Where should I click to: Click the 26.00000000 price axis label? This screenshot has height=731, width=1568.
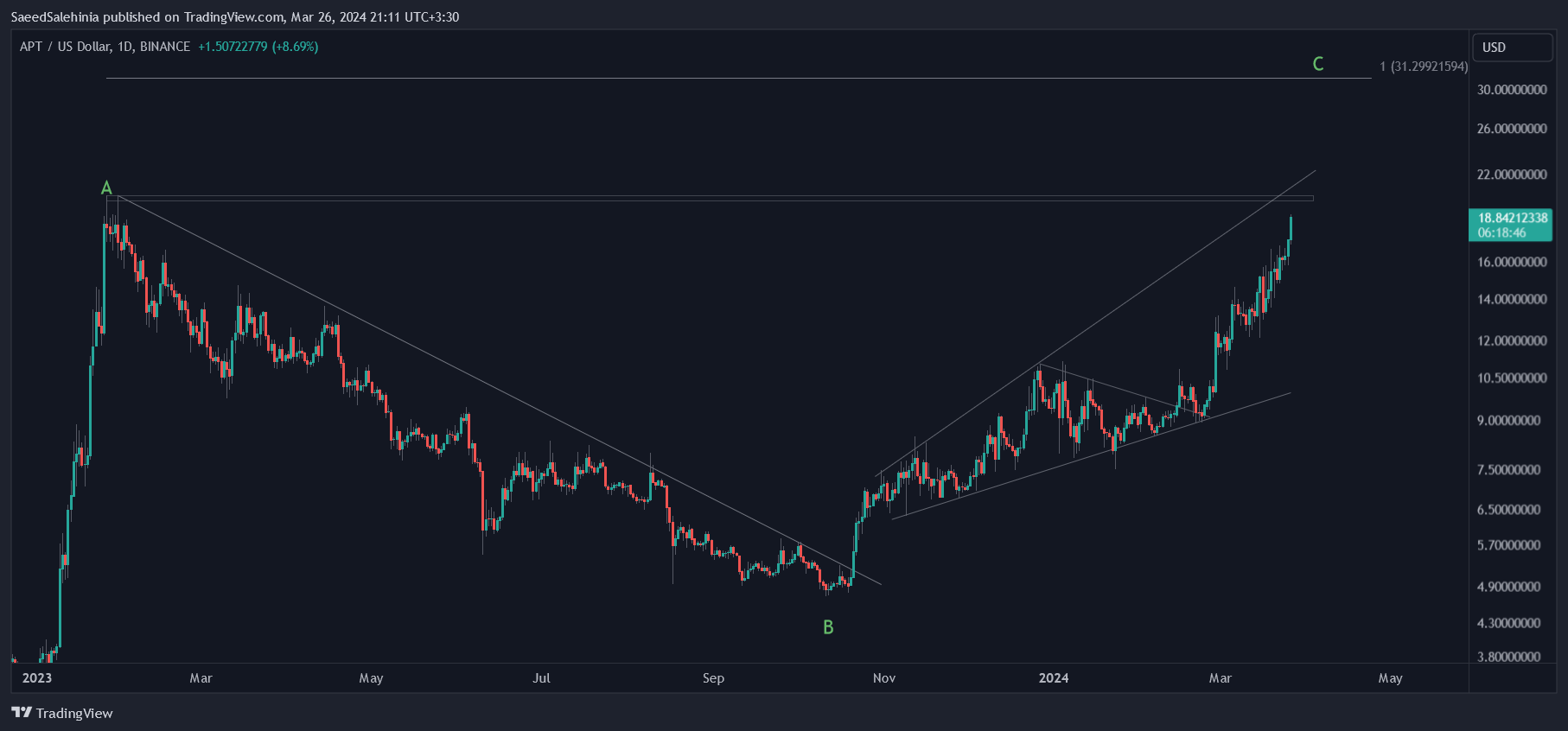click(x=1512, y=129)
